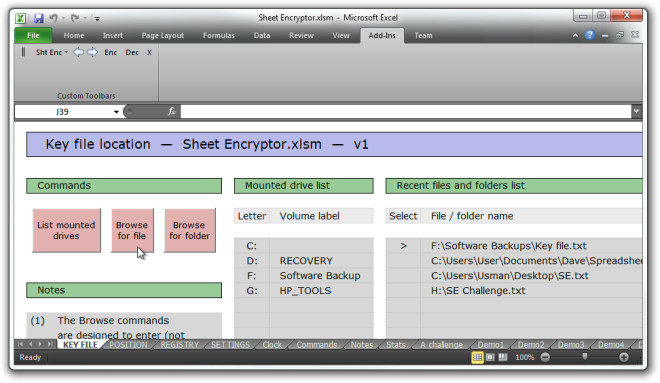Select drive letter C: row

pos(303,246)
